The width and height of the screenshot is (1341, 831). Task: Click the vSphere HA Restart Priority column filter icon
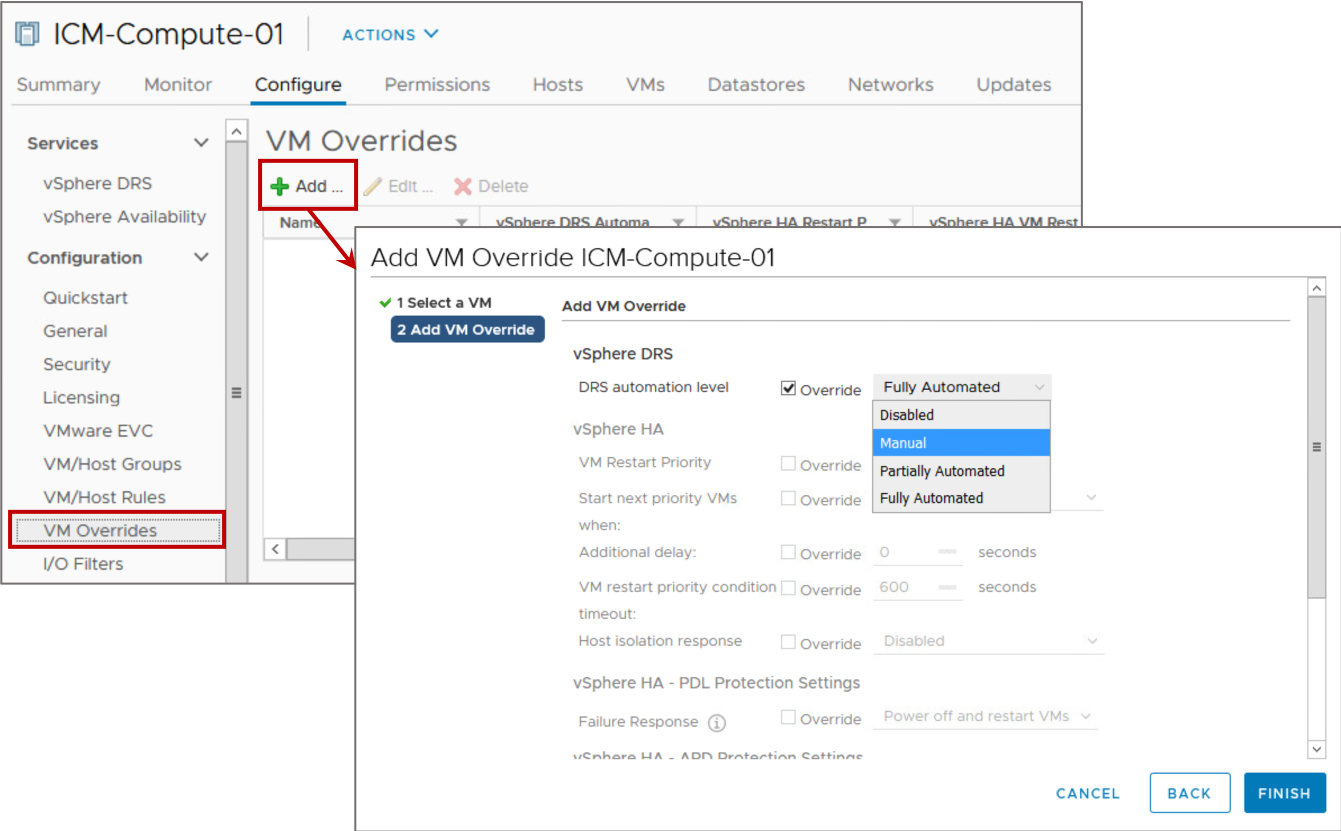895,222
